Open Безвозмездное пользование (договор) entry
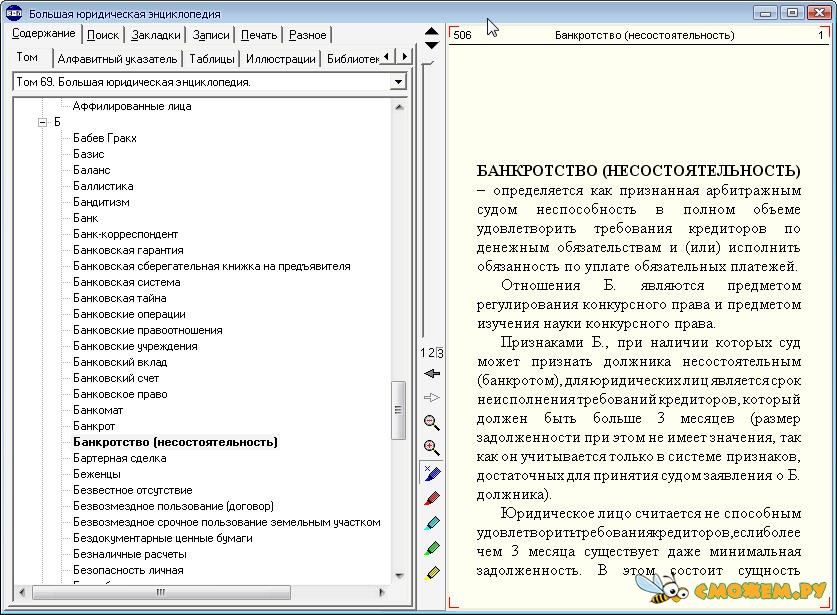The height and width of the screenshot is (615, 837). [173, 507]
